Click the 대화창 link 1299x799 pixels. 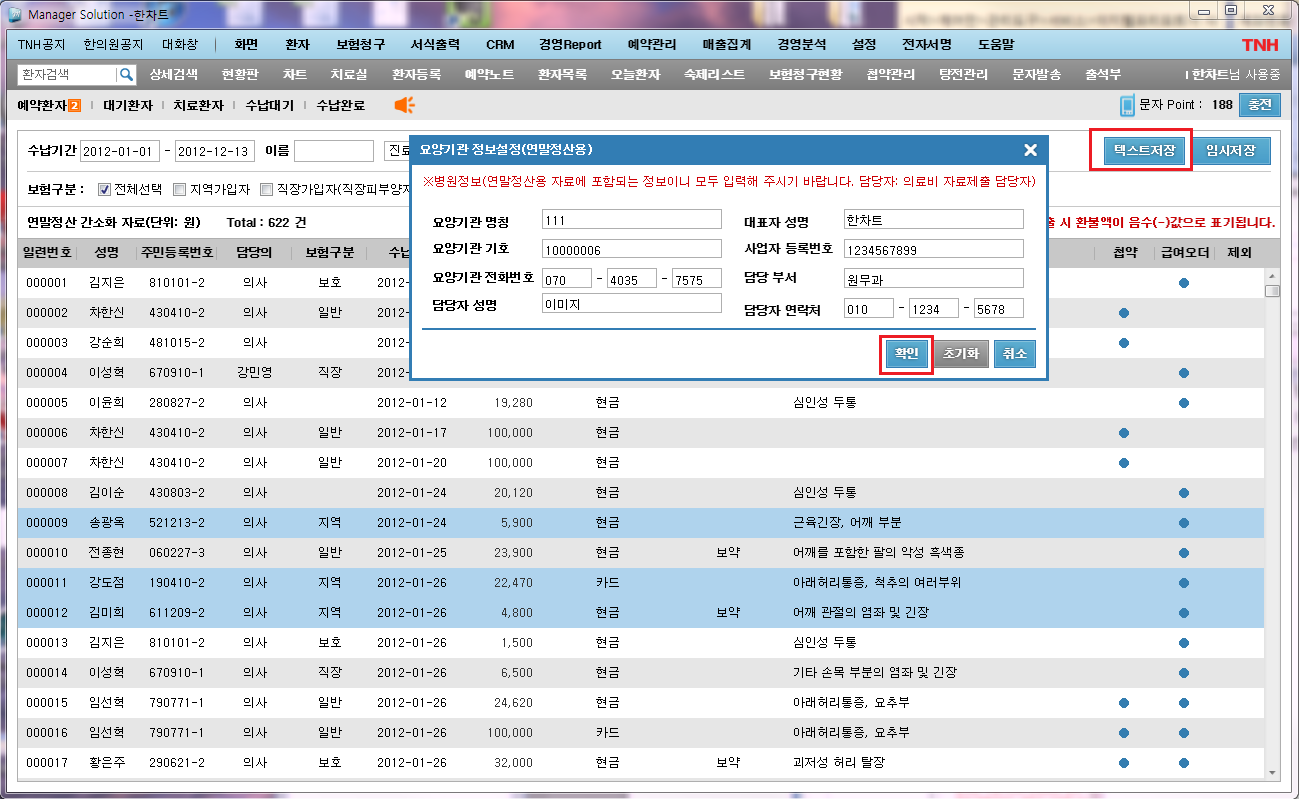coord(180,45)
